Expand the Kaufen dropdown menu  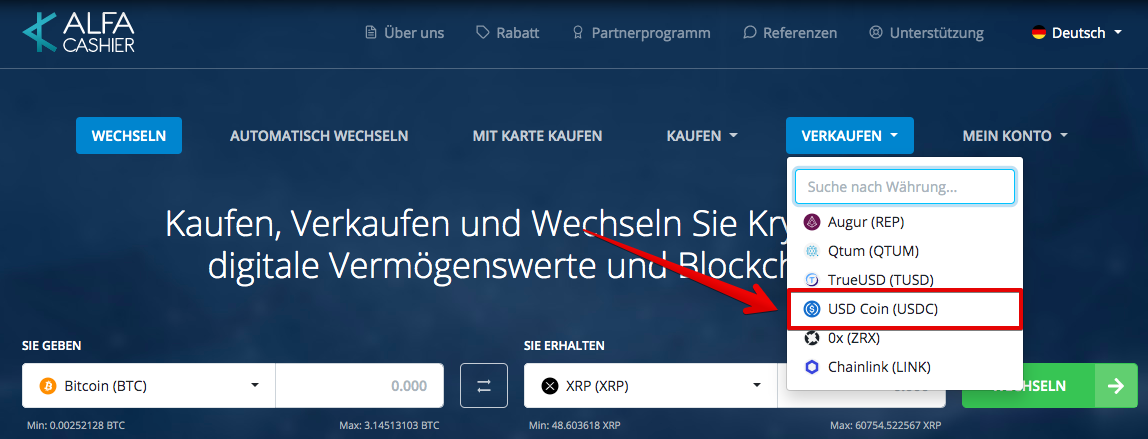pos(702,136)
